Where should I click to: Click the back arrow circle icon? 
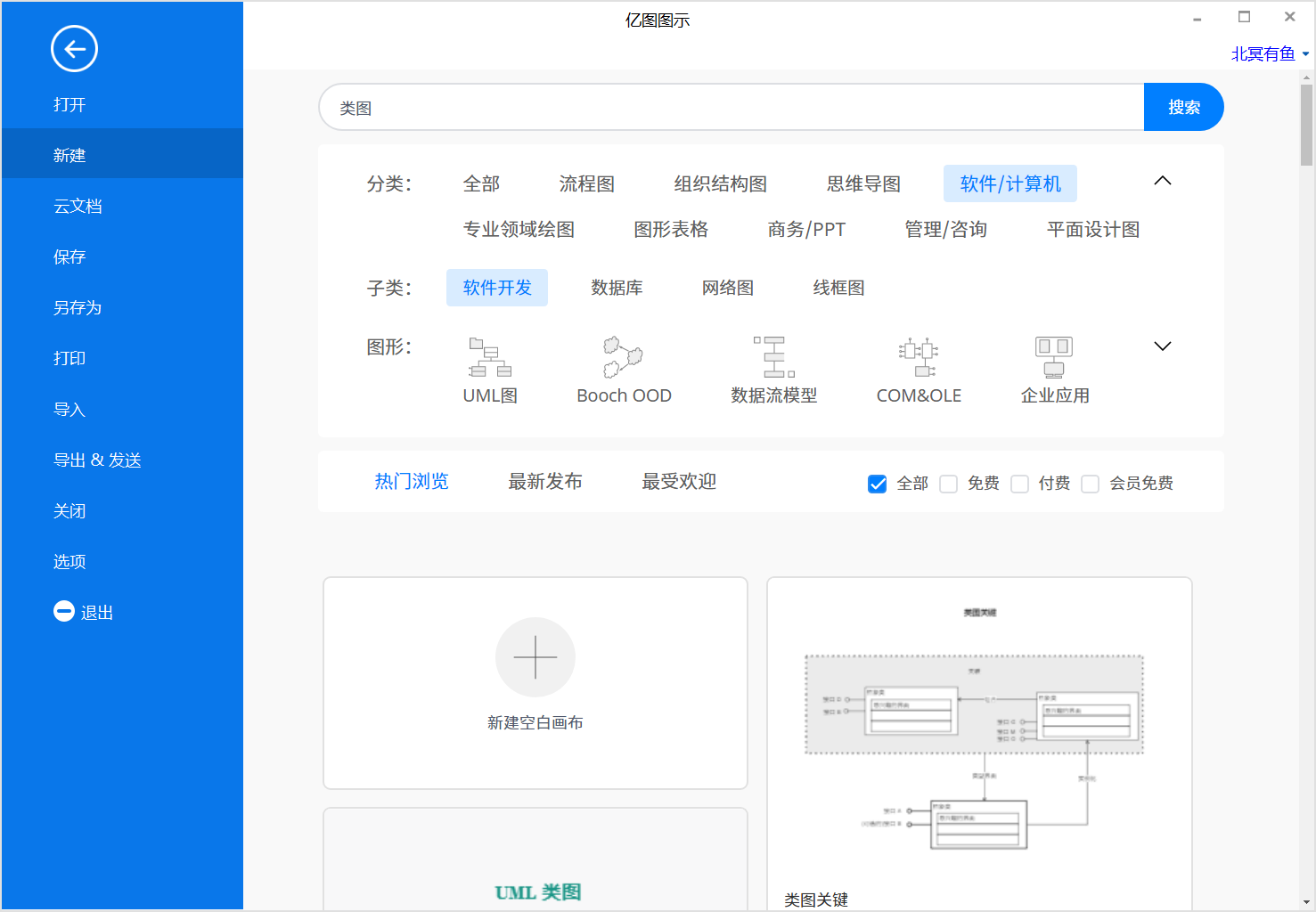[74, 48]
